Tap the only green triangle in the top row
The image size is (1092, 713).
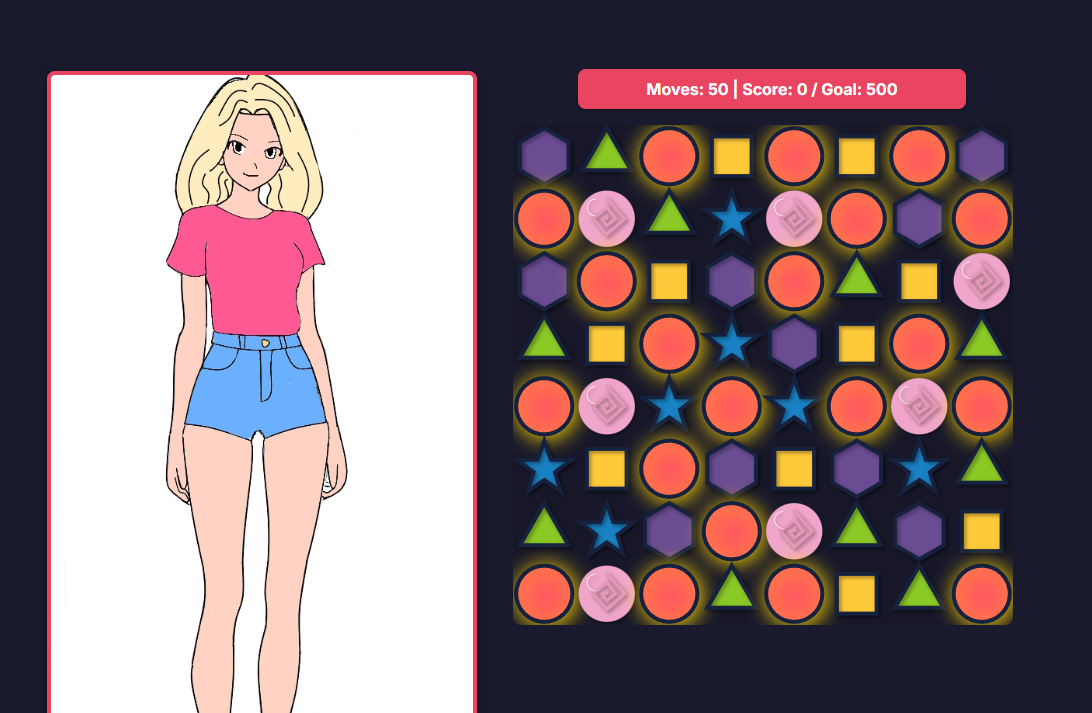pyautogui.click(x=607, y=151)
